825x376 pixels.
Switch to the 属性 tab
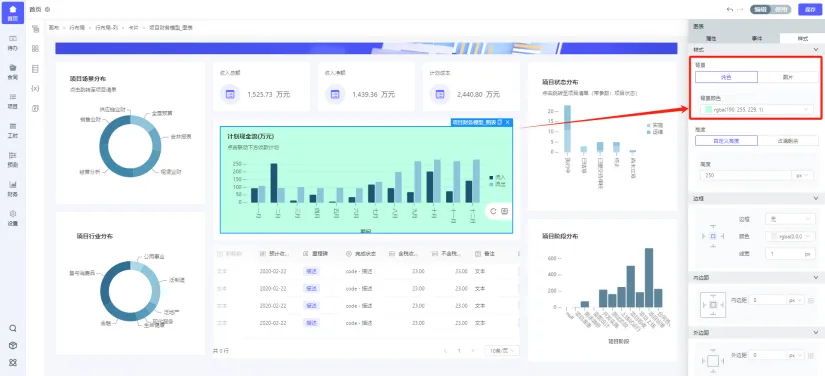click(x=711, y=38)
